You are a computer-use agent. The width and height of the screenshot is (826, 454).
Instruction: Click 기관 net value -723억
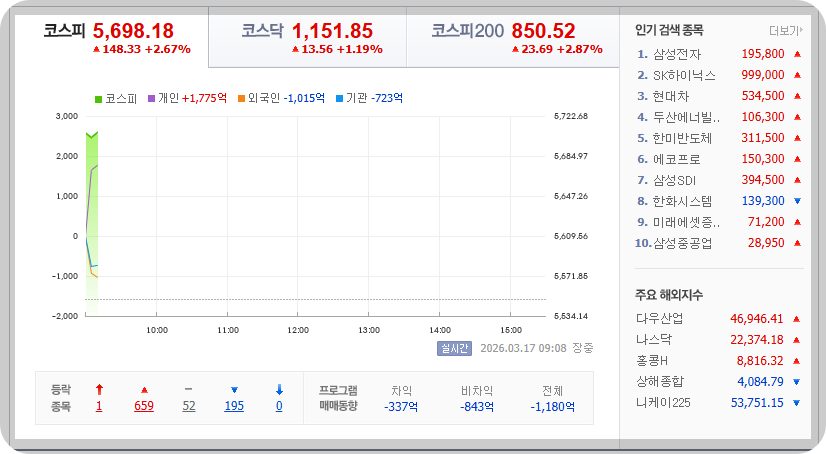point(387,98)
